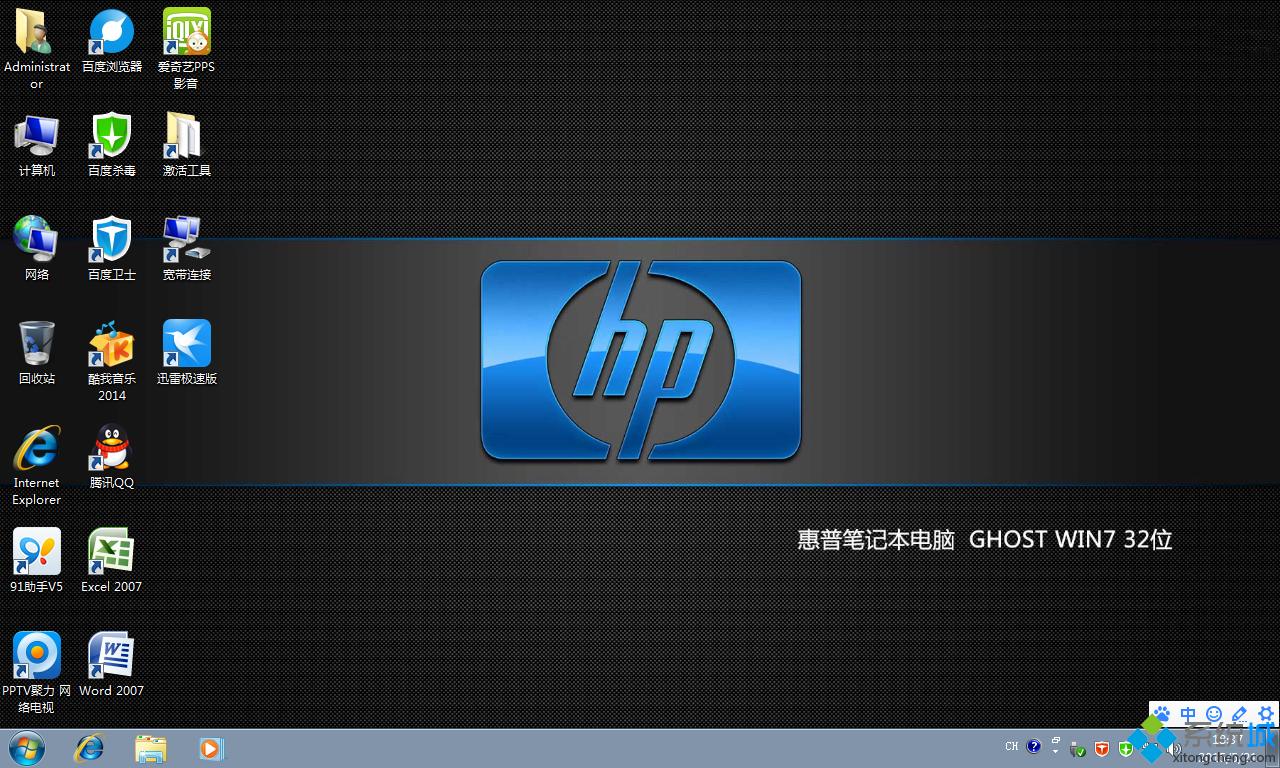
Task: Select the 迅雷极速版 desktop icon
Action: [x=187, y=344]
